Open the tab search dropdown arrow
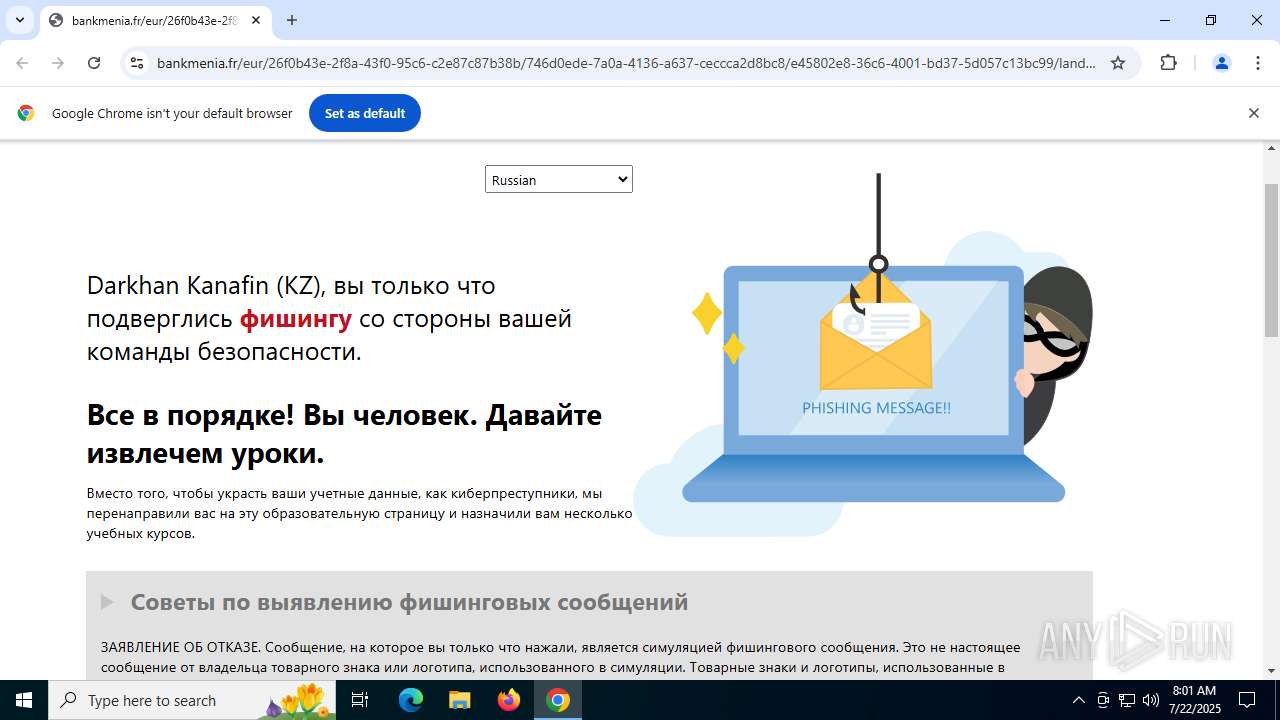 19,20
